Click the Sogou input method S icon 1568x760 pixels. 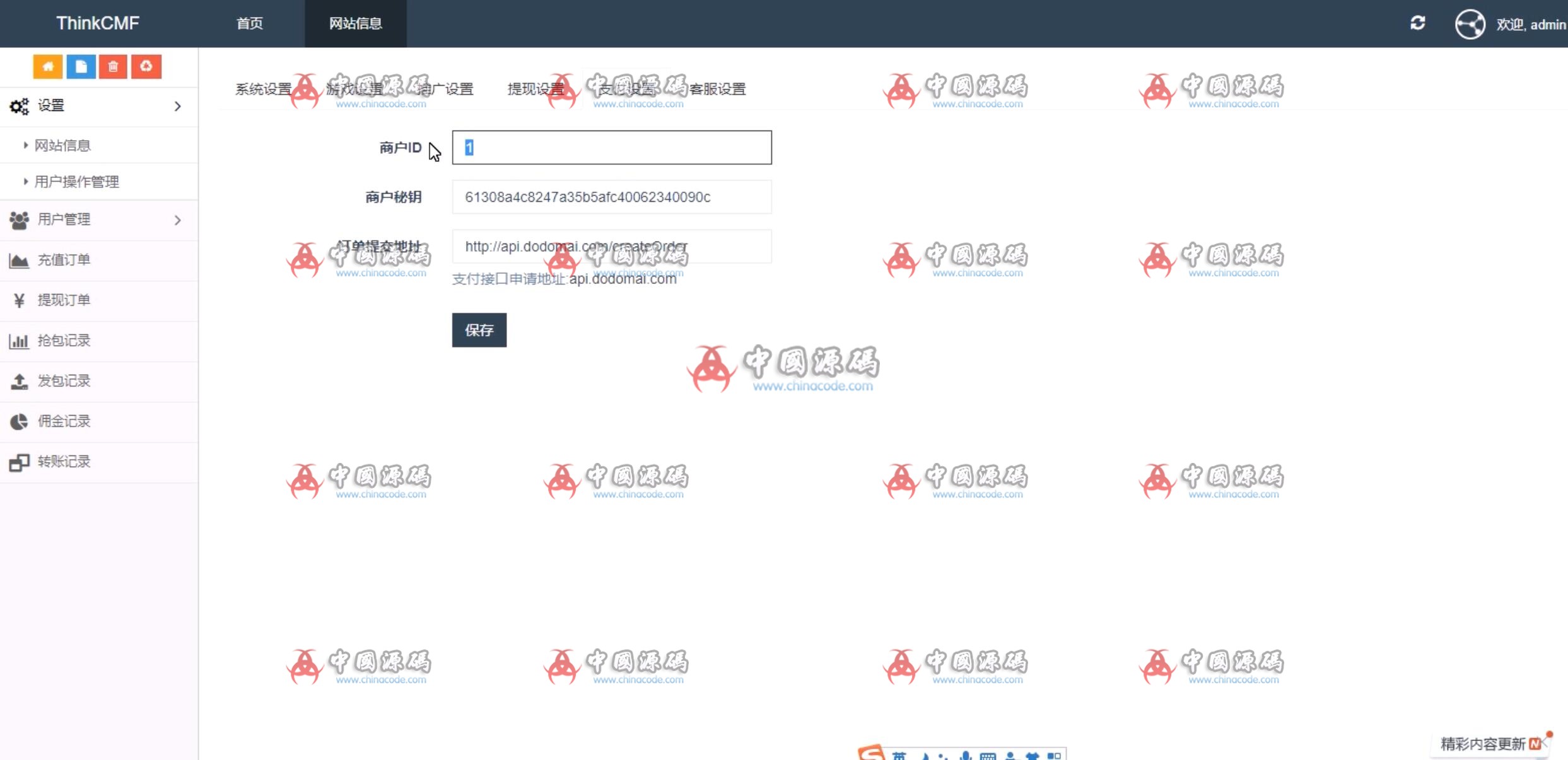[871, 752]
